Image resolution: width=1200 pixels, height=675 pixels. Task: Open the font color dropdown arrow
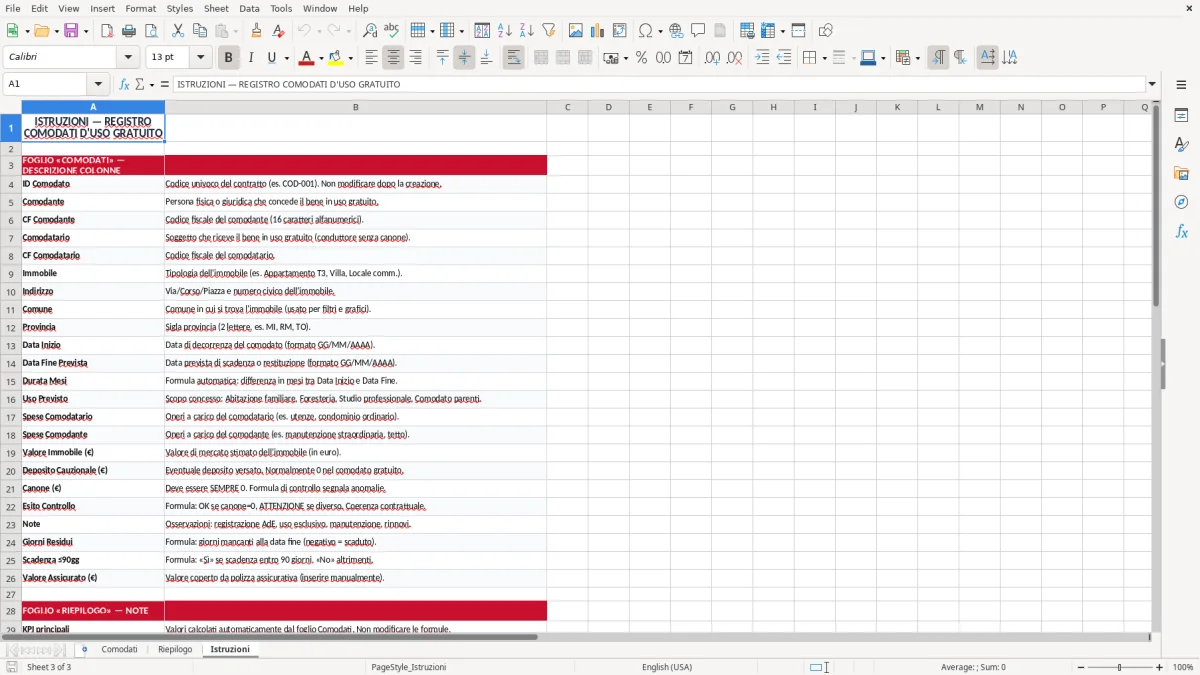(319, 58)
